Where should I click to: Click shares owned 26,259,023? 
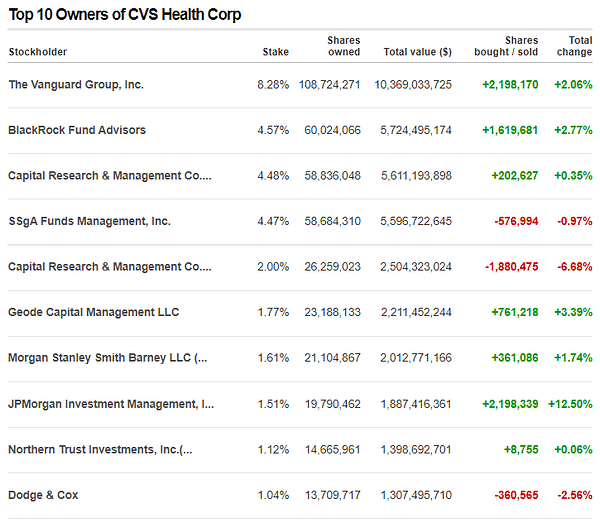pos(332,267)
